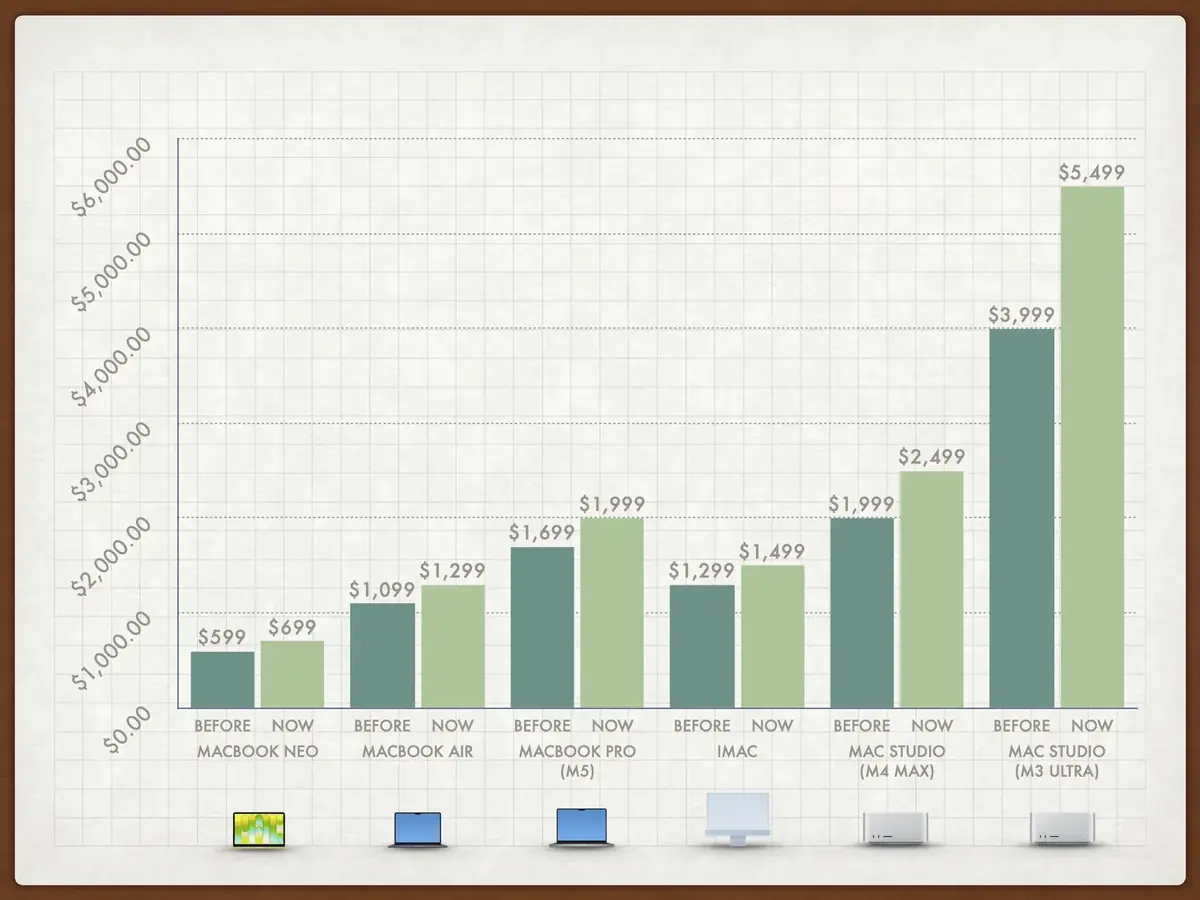The image size is (1200, 900).
Task: Click the $1,499 iMac now bar
Action: (x=772, y=637)
